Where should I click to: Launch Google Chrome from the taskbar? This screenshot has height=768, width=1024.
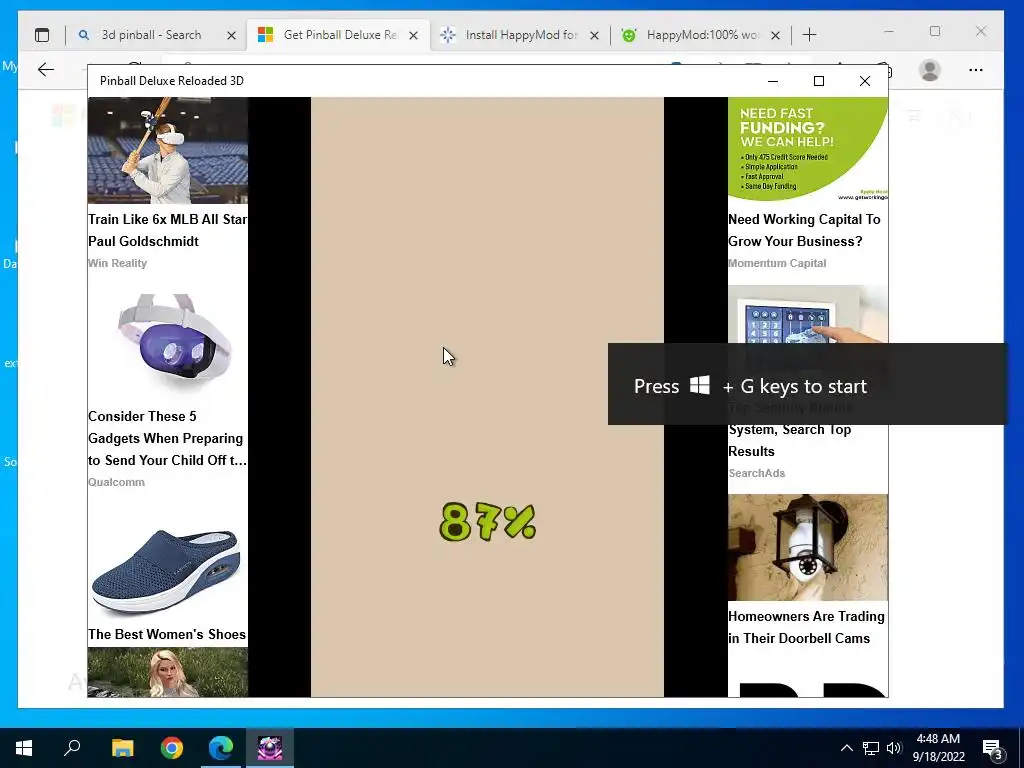(172, 748)
